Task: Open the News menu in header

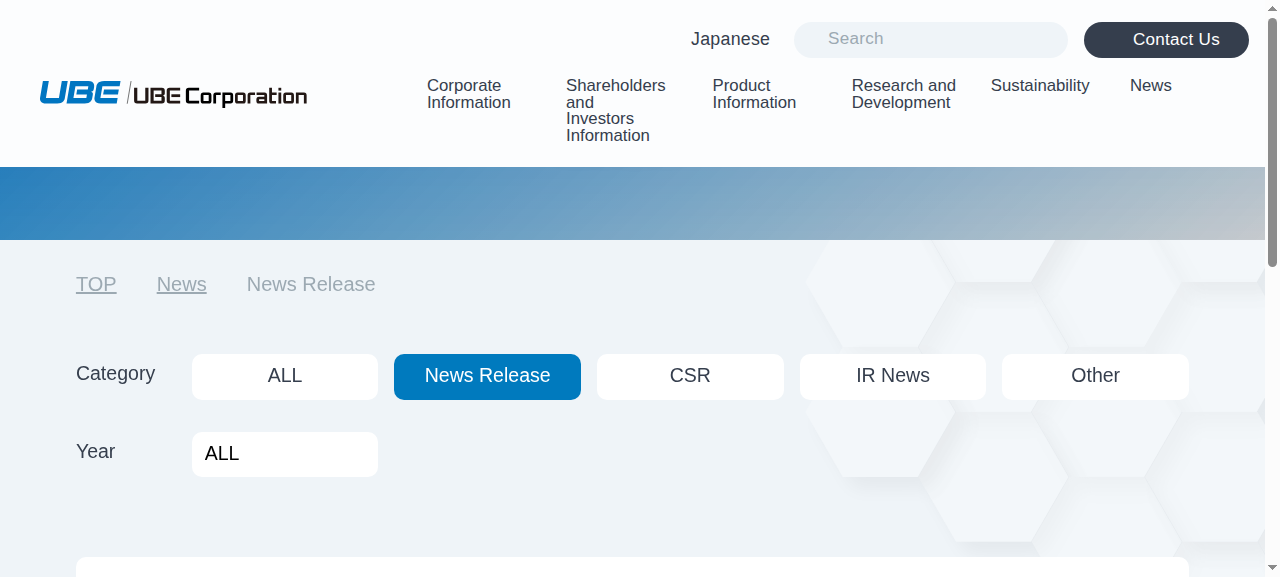Action: (1151, 86)
